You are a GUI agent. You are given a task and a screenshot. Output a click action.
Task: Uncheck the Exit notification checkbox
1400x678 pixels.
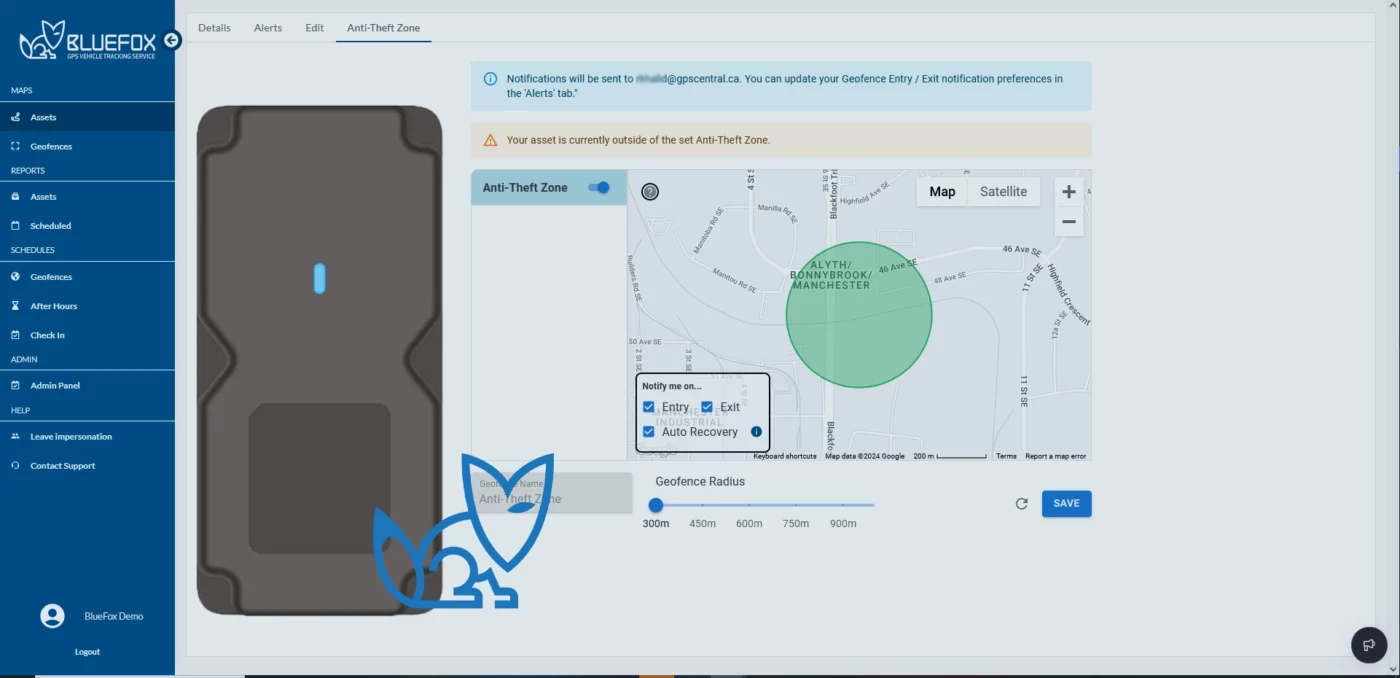click(x=707, y=406)
